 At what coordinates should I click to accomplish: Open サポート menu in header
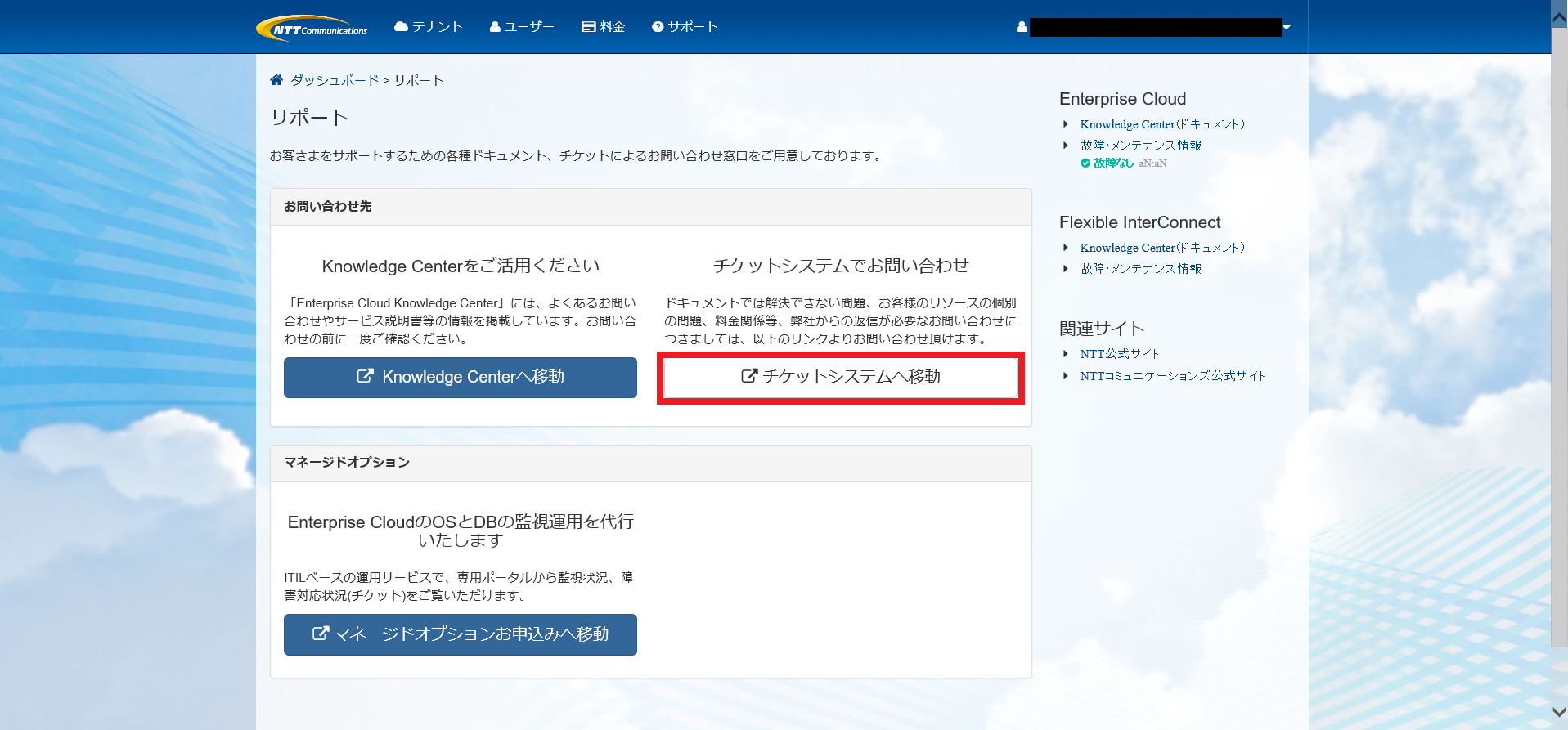685,27
